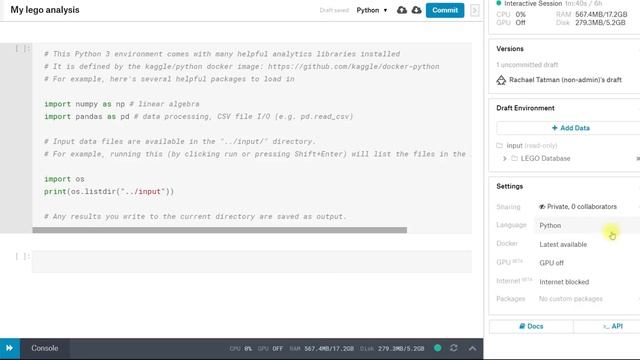The width and height of the screenshot is (640, 360).
Task: Click the bottom bar Disk usage readout
Action: (392, 349)
